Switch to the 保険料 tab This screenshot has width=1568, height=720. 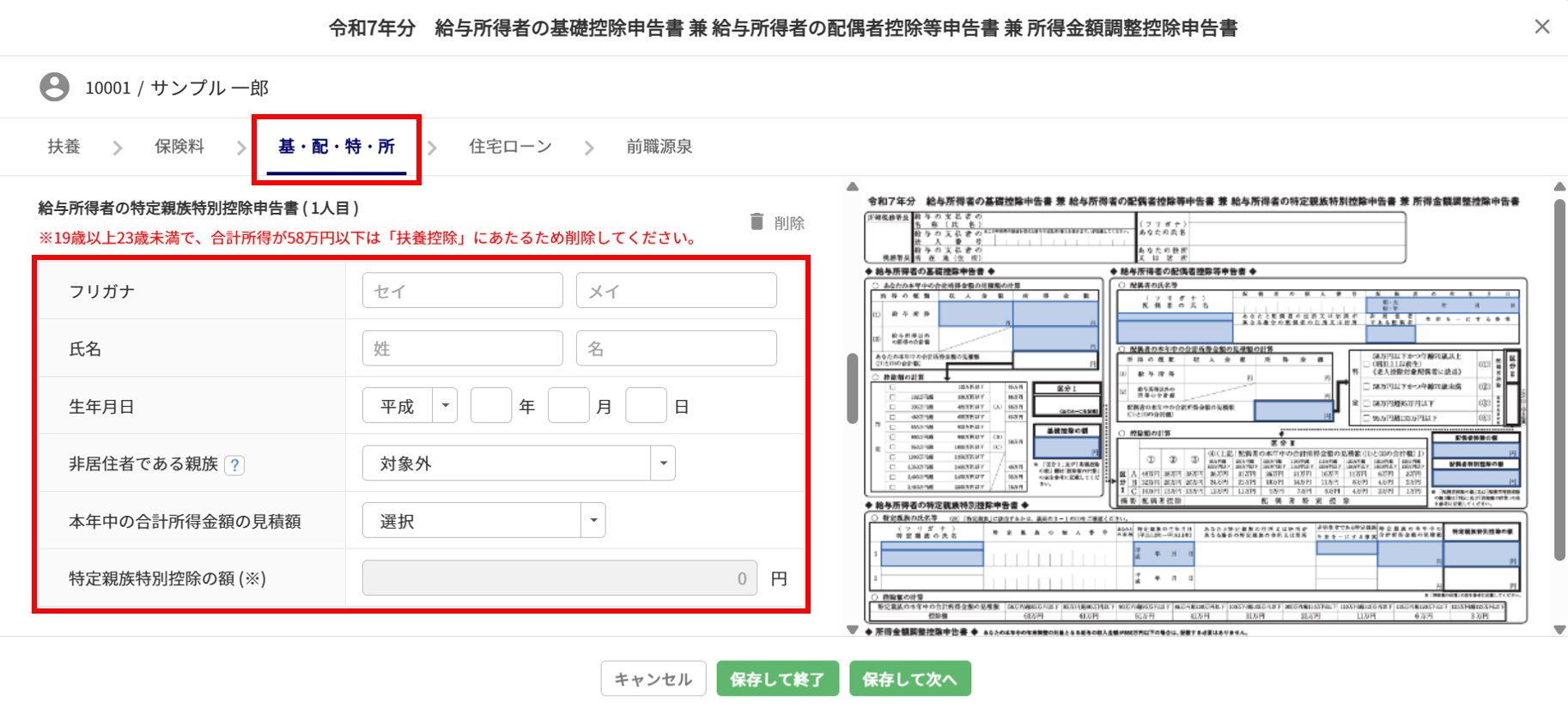pos(179,147)
